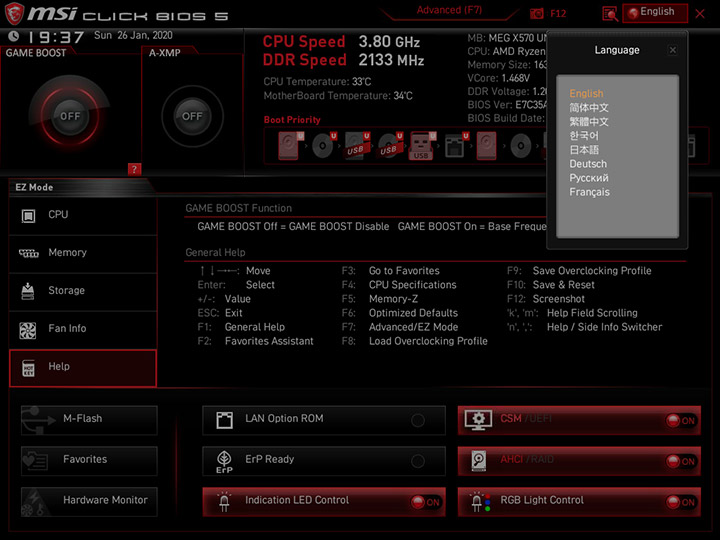Switch to Advanced (F7) mode
720x540 pixels.
449,10
